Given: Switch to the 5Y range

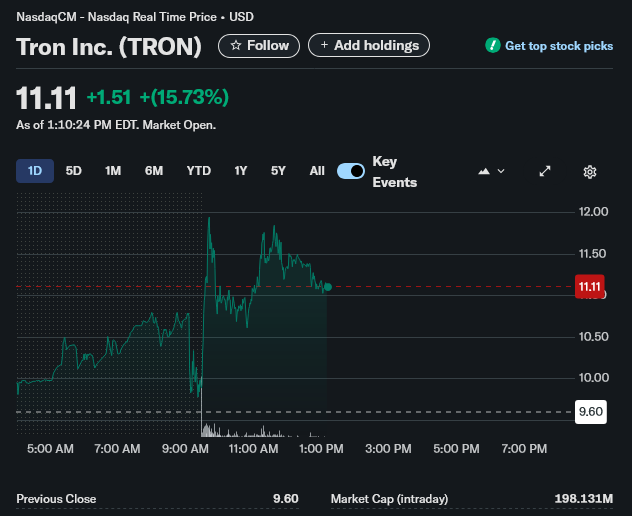Looking at the screenshot, I should coord(278,171).
